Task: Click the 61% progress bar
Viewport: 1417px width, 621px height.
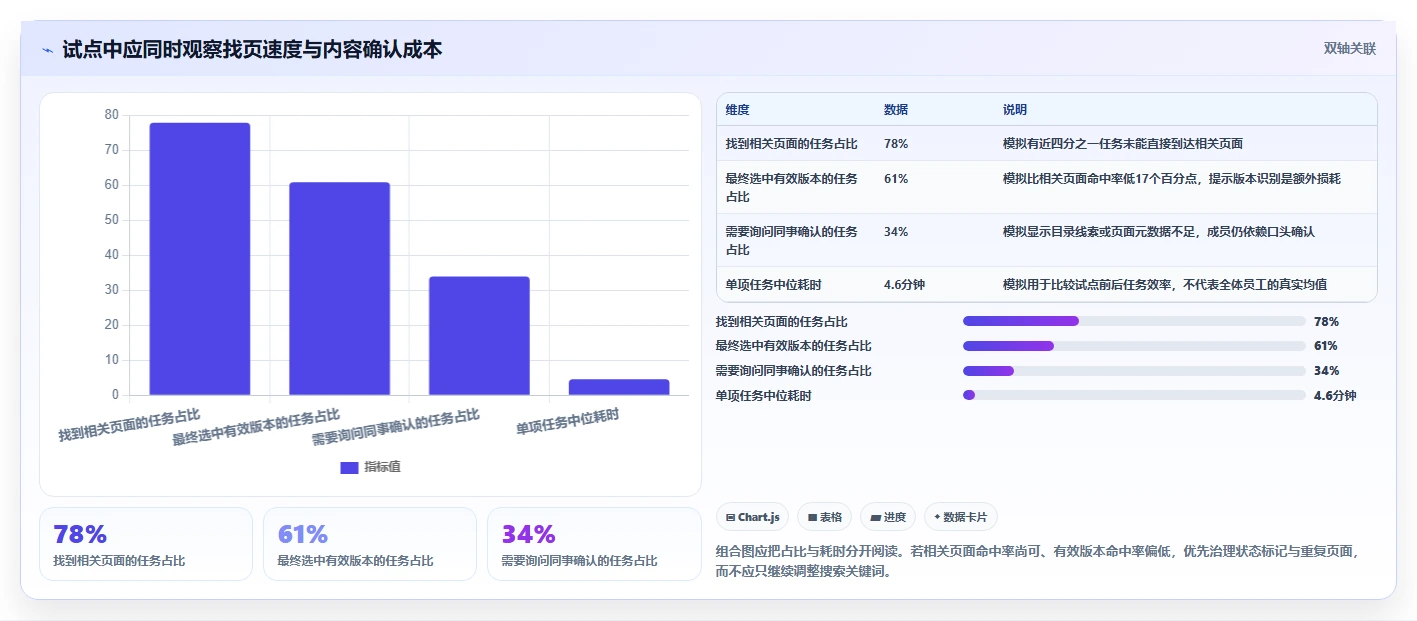Action: (x=1134, y=346)
